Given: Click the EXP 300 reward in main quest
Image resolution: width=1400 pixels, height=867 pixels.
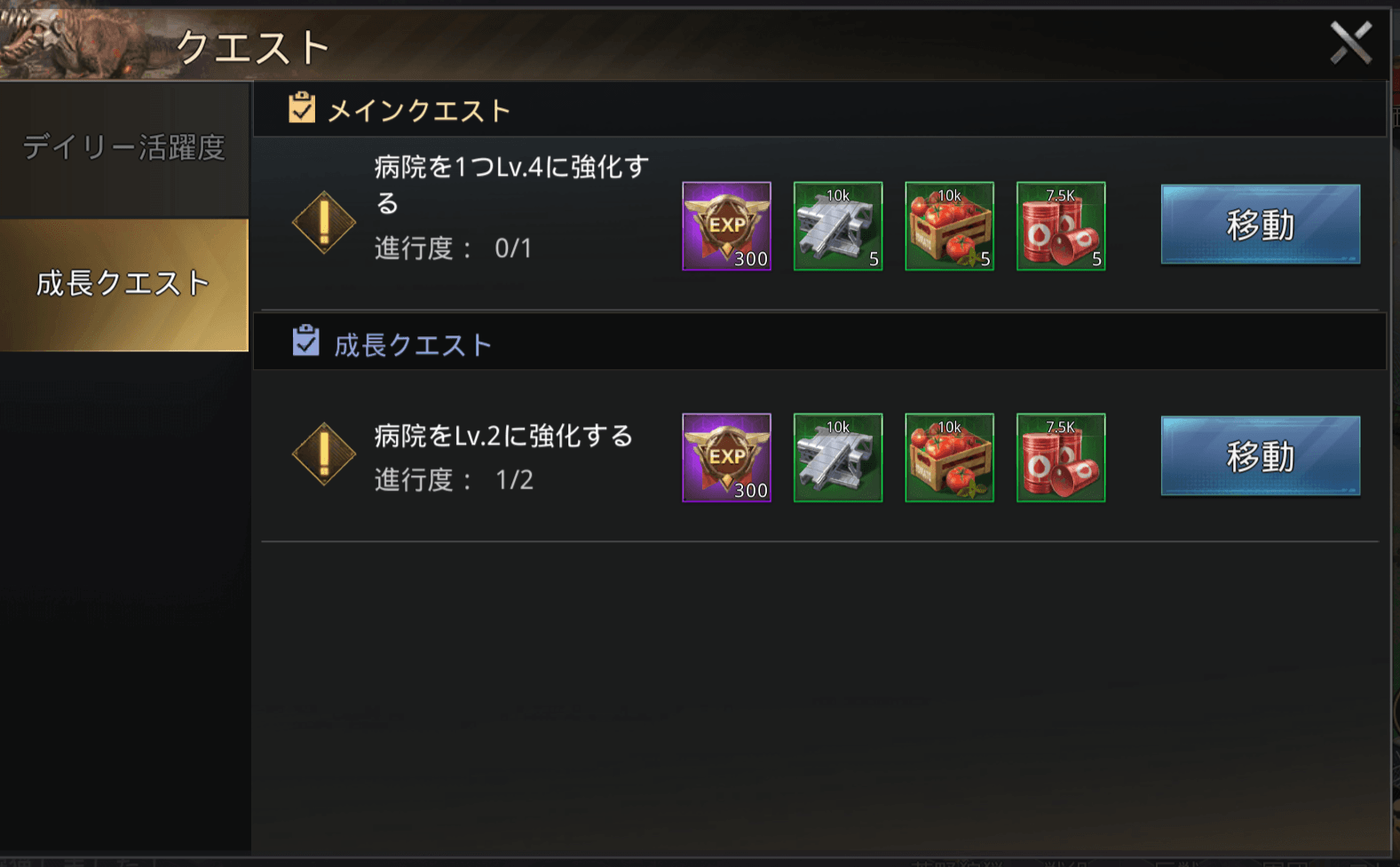Looking at the screenshot, I should [726, 226].
